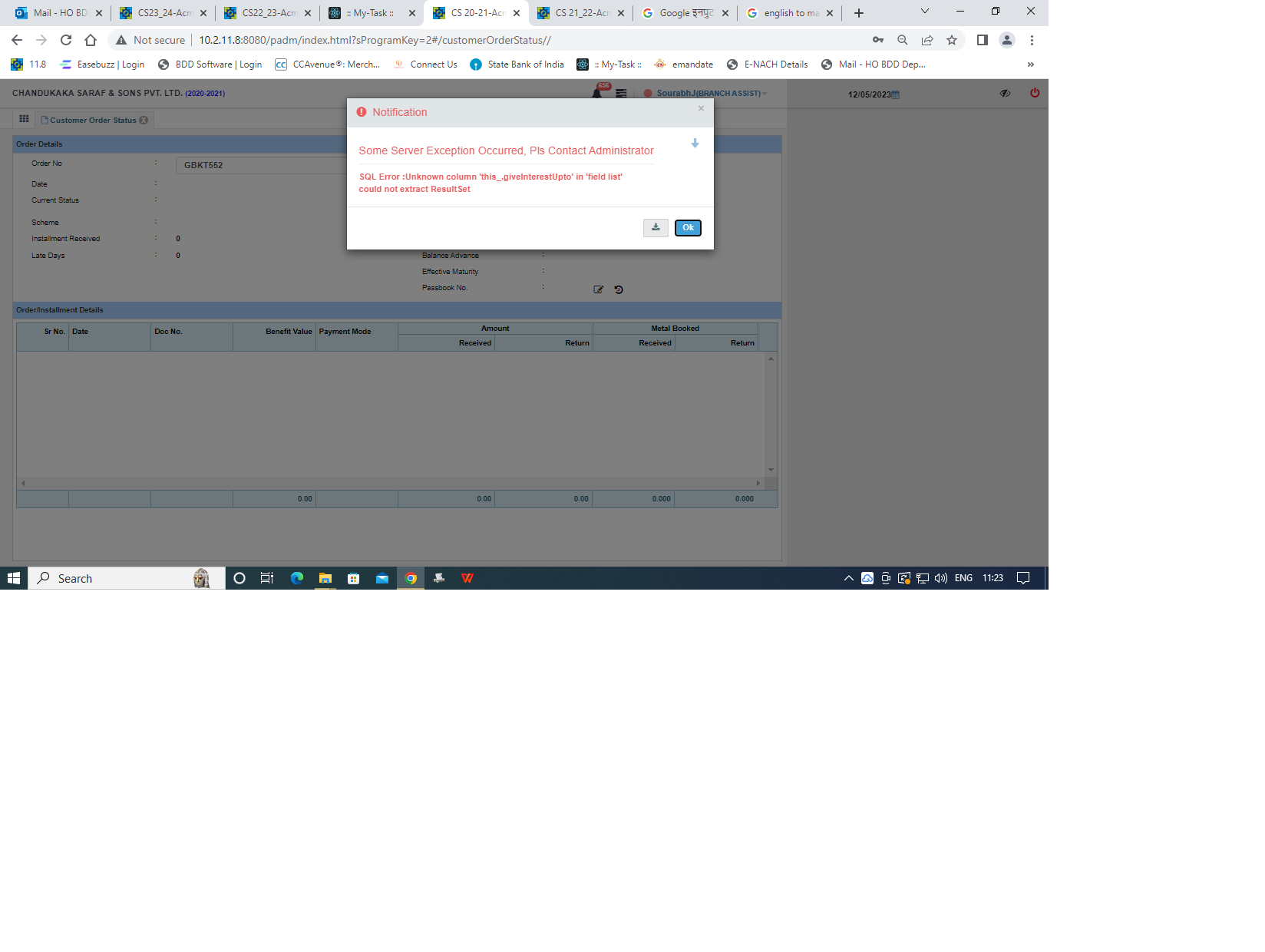Image resolution: width=1265 pixels, height=952 pixels.
Task: Download the error log from the Notification dialog
Action: coord(656,228)
